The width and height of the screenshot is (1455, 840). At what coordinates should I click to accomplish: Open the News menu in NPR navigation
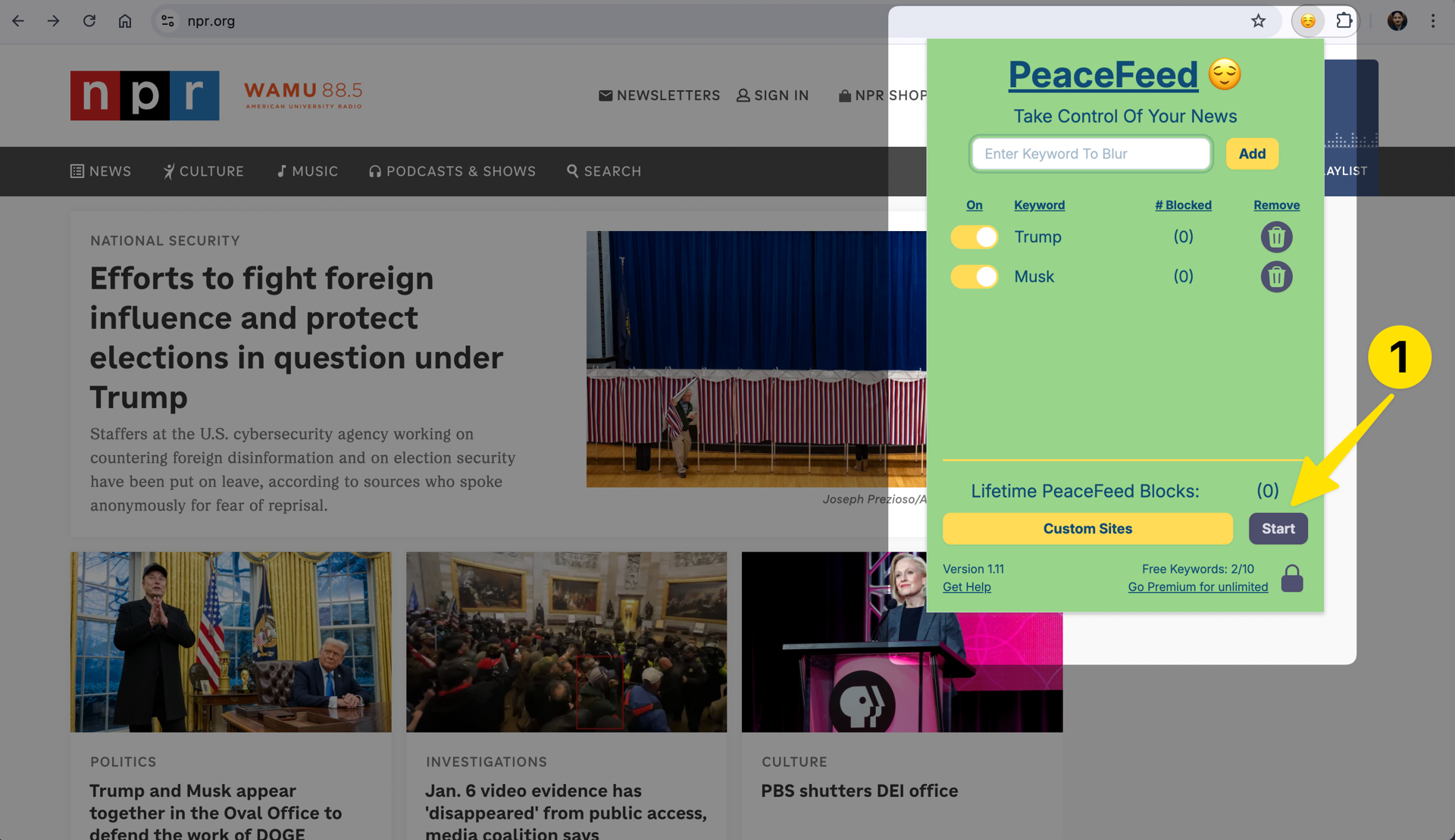pos(101,171)
